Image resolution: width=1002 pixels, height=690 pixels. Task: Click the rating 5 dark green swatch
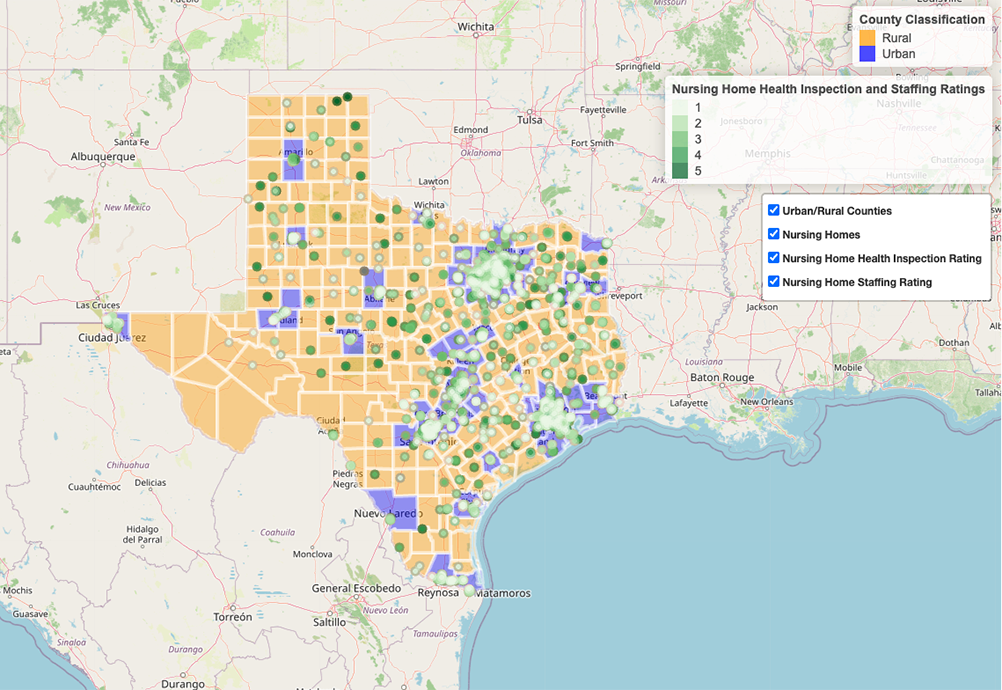point(680,171)
